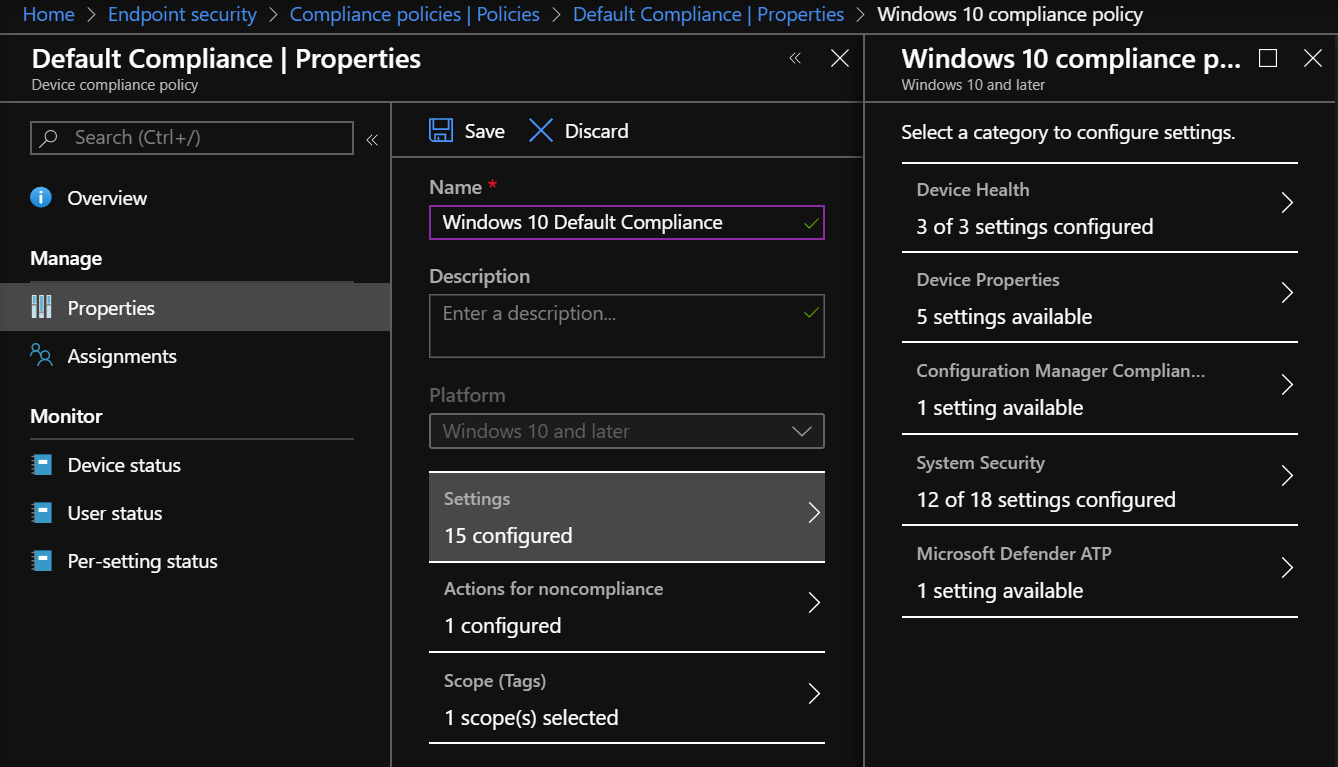Open Device status under Monitor
This screenshot has height=767, width=1338.
[x=41, y=464]
